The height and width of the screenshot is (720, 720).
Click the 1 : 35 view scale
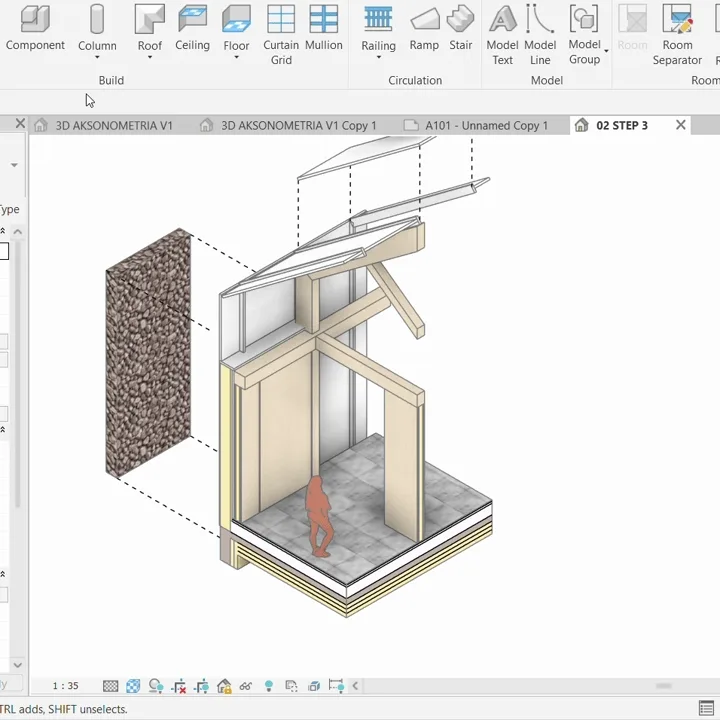(x=66, y=686)
